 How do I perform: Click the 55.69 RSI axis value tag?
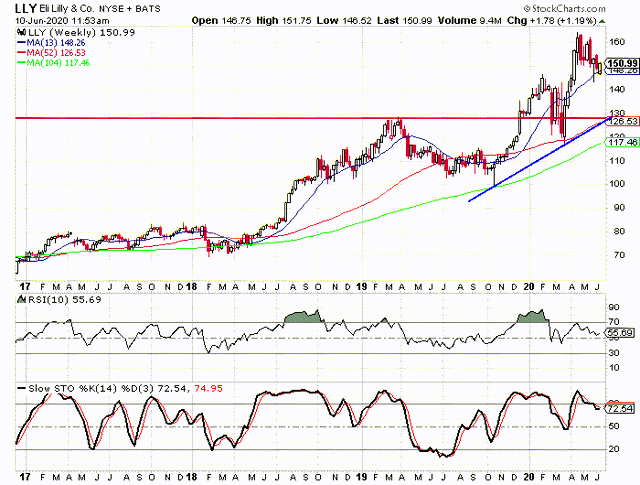point(620,333)
